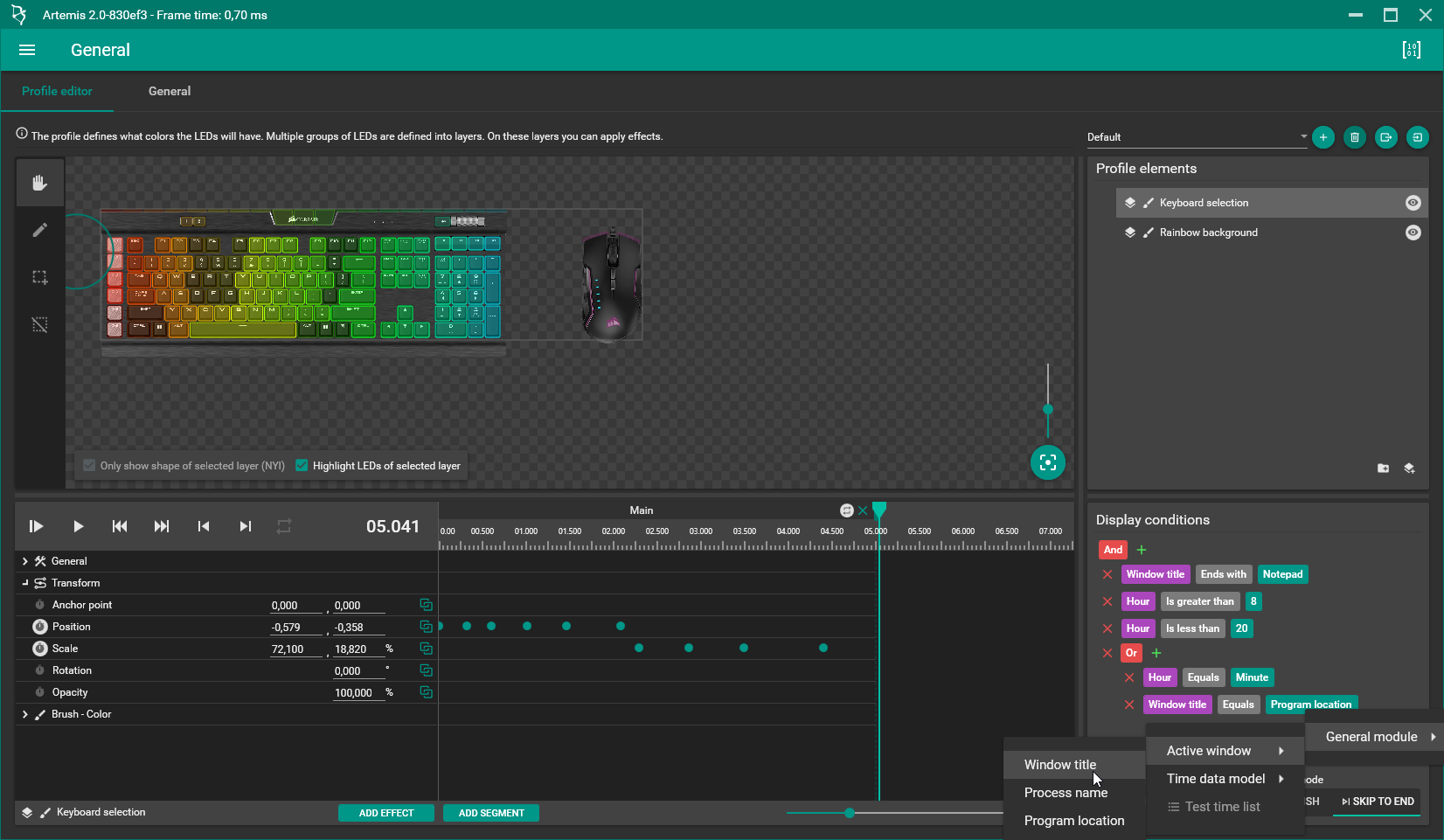Jump to the end of the timeline
Image resolution: width=1444 pixels, height=840 pixels.
point(162,526)
